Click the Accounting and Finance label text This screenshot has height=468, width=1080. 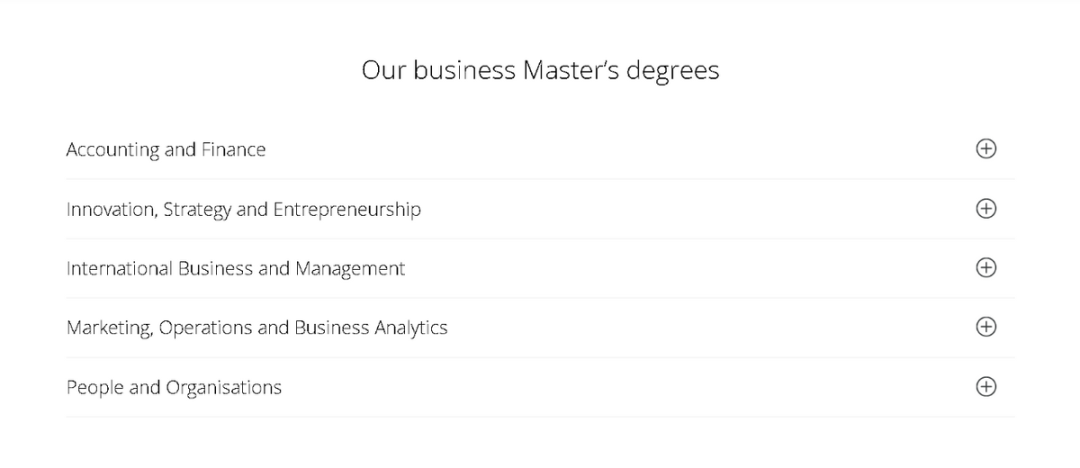click(166, 150)
